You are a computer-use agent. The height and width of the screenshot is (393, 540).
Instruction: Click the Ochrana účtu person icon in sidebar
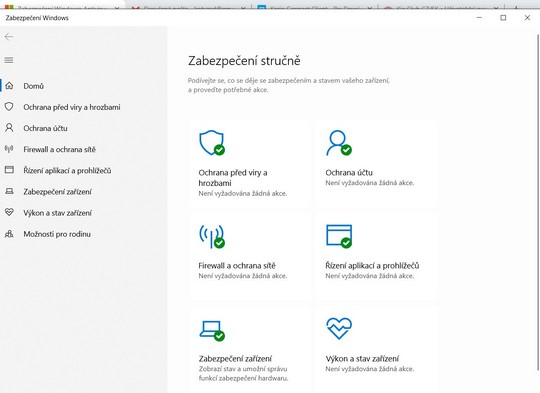[x=9, y=128]
